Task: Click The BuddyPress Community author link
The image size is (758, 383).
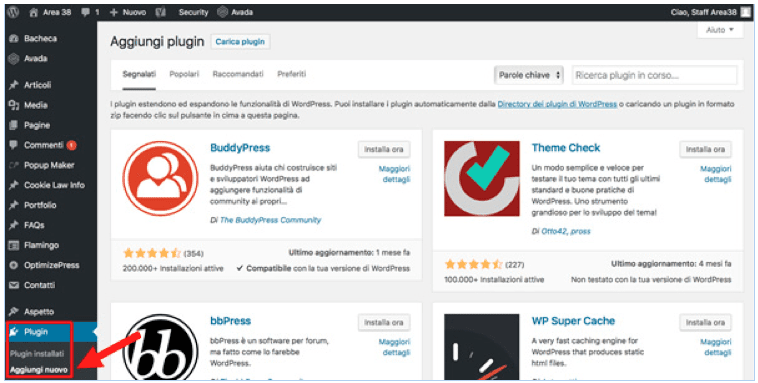Action: [270, 220]
